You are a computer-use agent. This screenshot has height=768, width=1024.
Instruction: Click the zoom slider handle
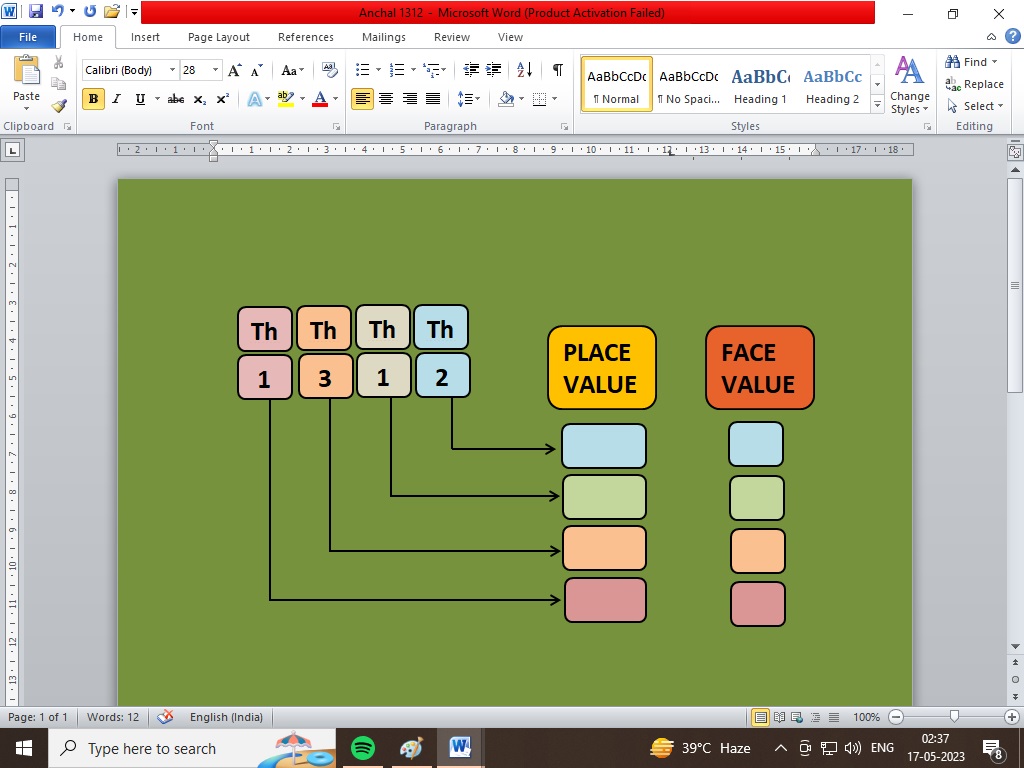[954, 717]
